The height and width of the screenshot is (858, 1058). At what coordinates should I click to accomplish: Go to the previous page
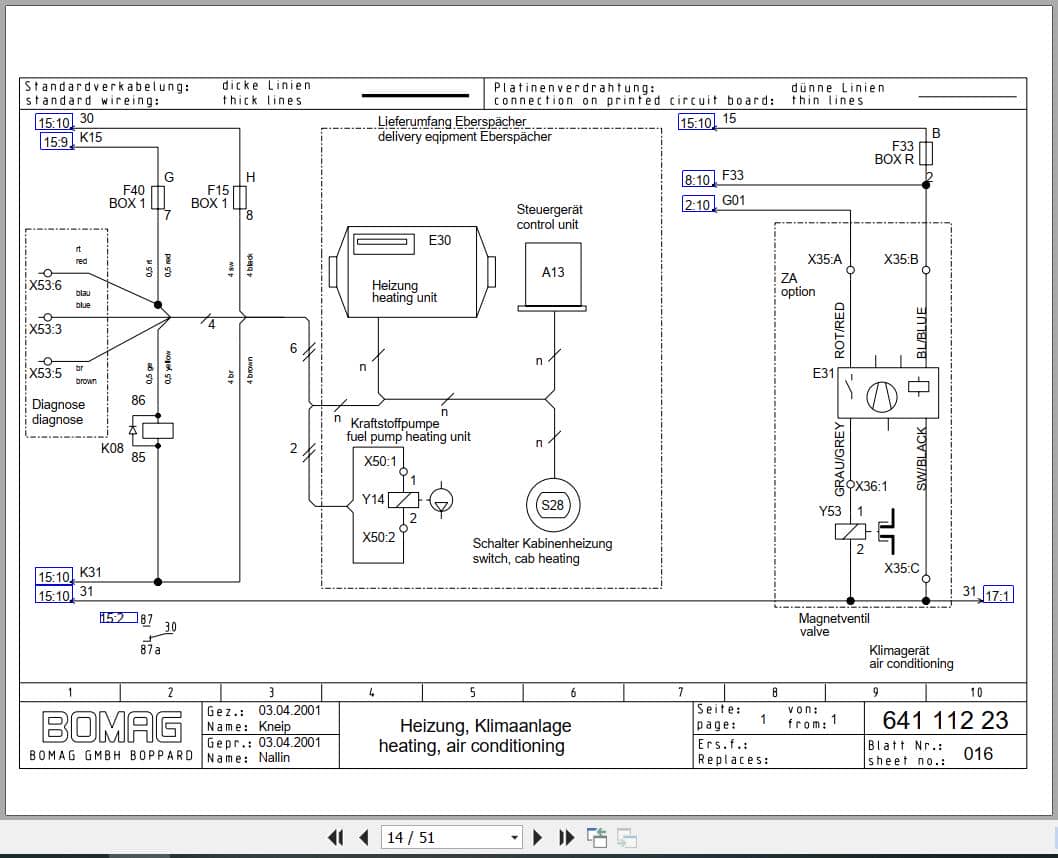364,838
